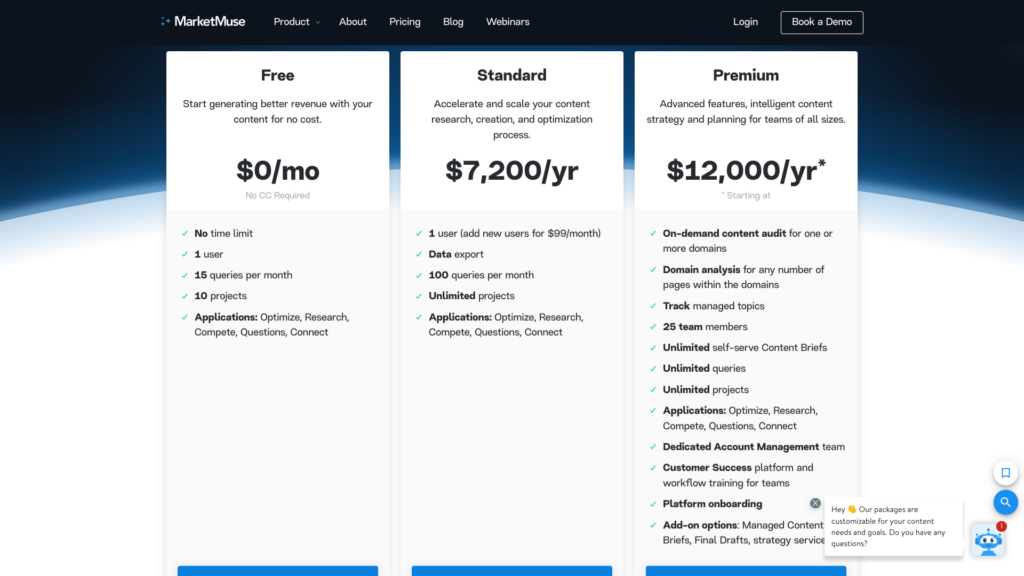The image size is (1024, 576).
Task: Click checkmark beside Data export
Action: point(419,254)
